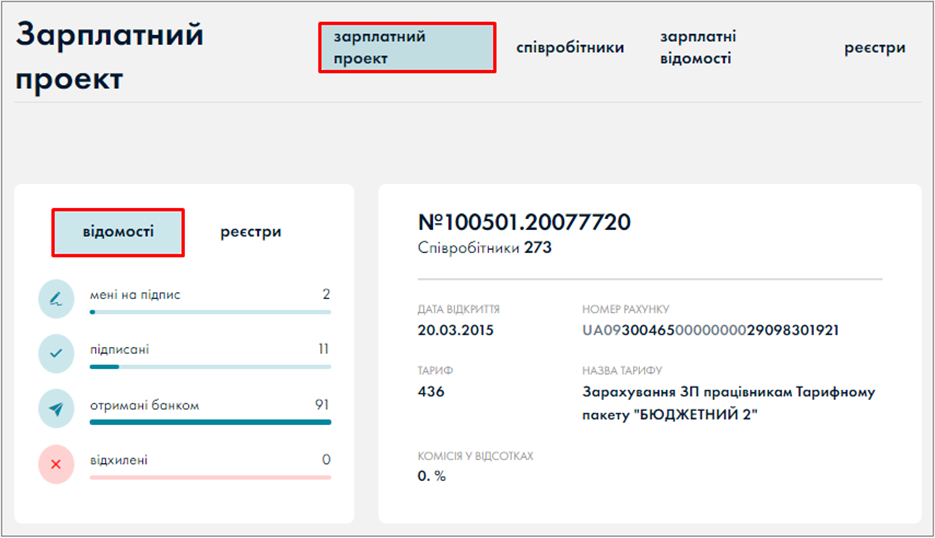
Task: Open the 'зарплатні відомості' tab
Action: [x=698, y=48]
